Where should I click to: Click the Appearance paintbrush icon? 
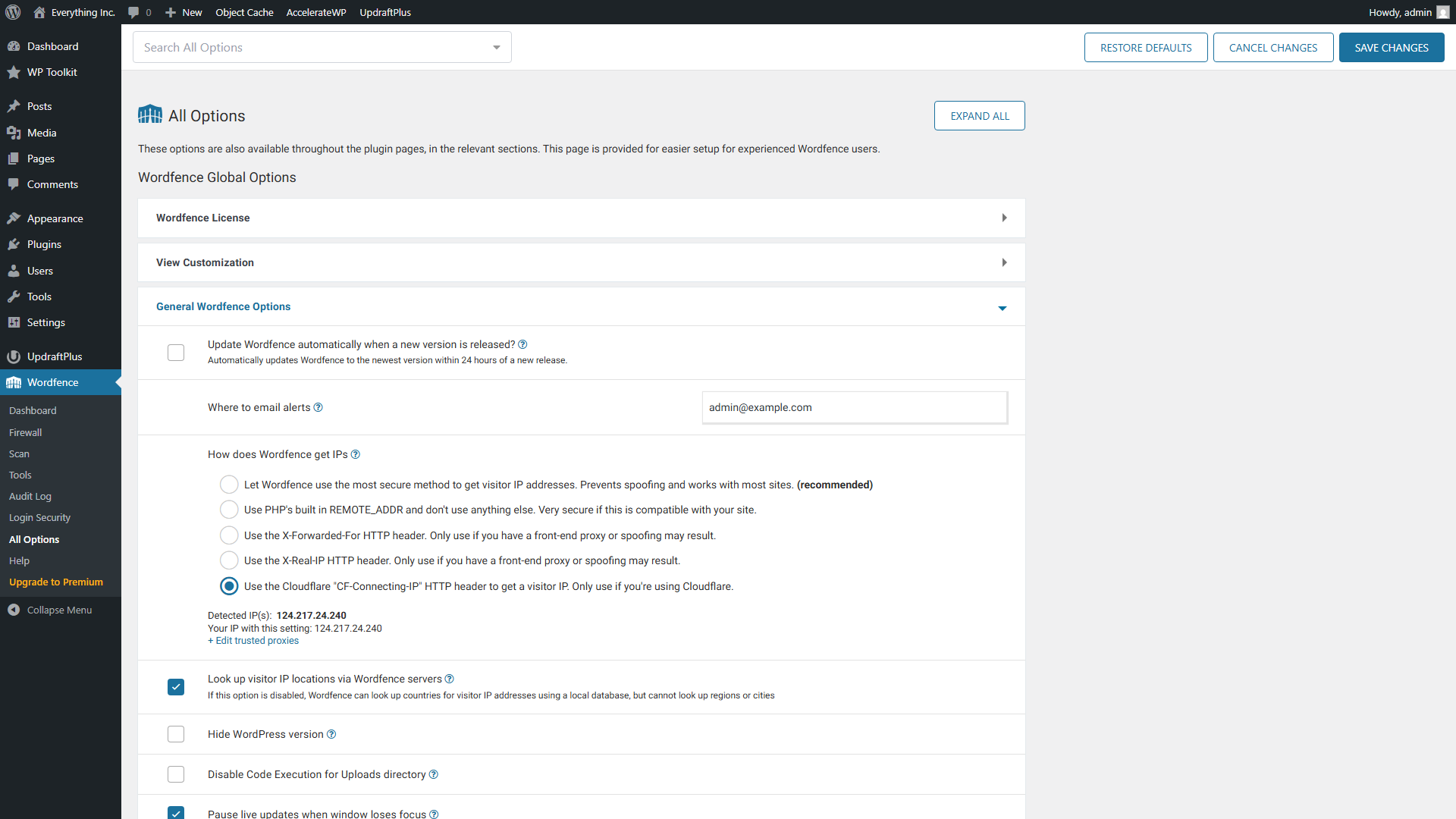[14, 218]
